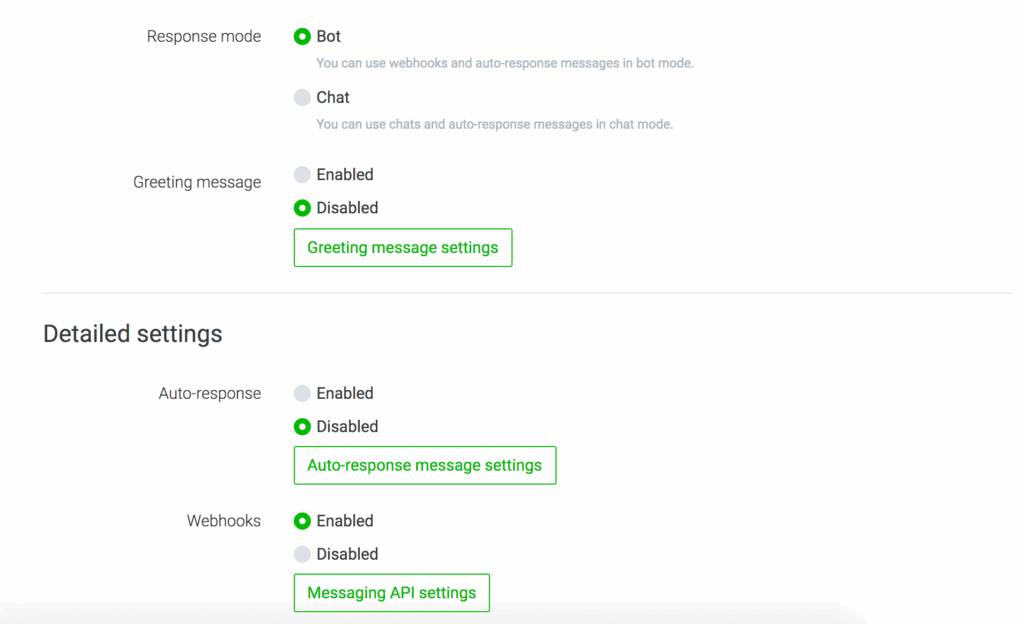Viewport: 1024px width, 624px height.
Task: Click the Webhooks label
Action: click(x=223, y=520)
